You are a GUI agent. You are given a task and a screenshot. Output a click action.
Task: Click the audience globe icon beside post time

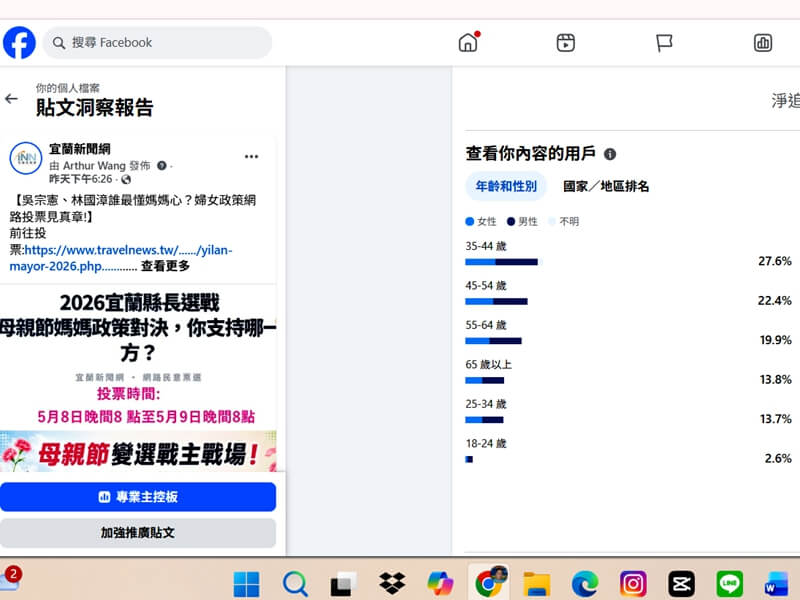click(x=126, y=179)
